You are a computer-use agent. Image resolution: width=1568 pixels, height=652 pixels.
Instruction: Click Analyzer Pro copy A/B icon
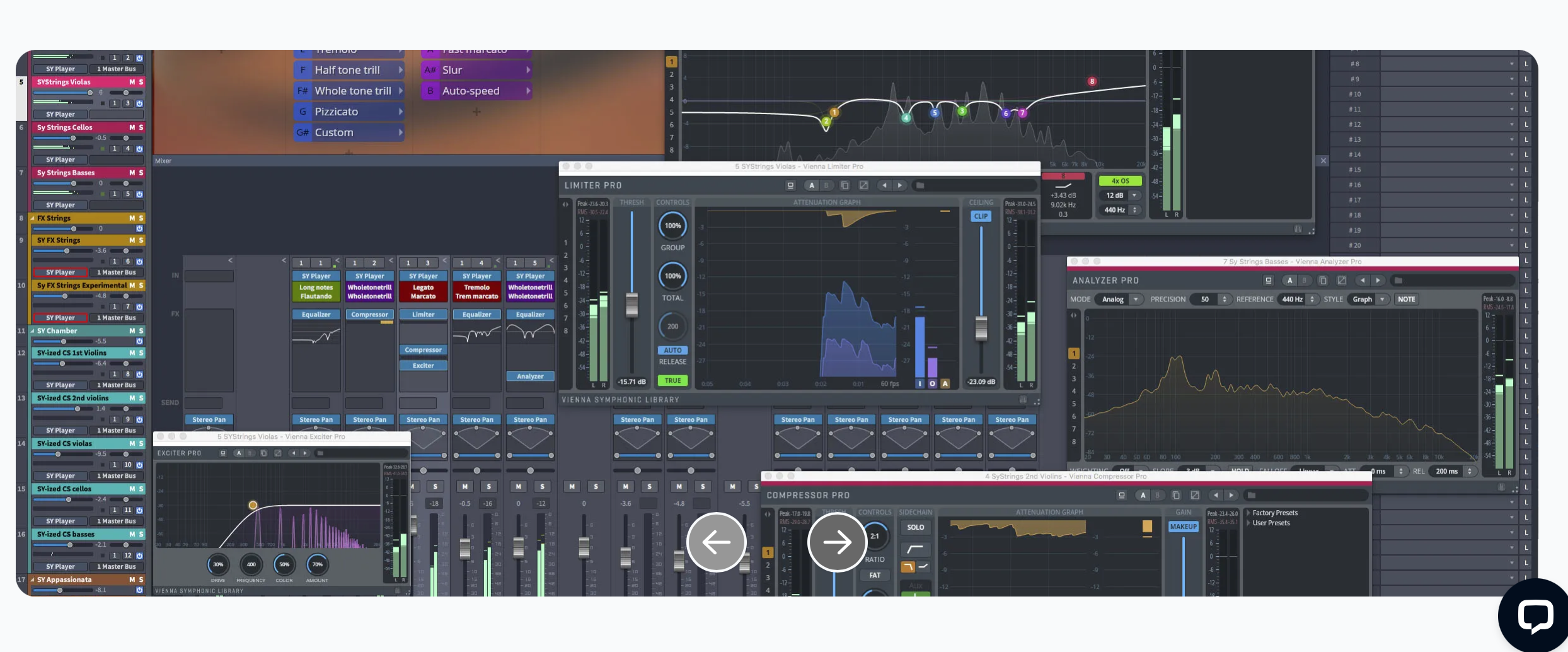(x=1323, y=281)
